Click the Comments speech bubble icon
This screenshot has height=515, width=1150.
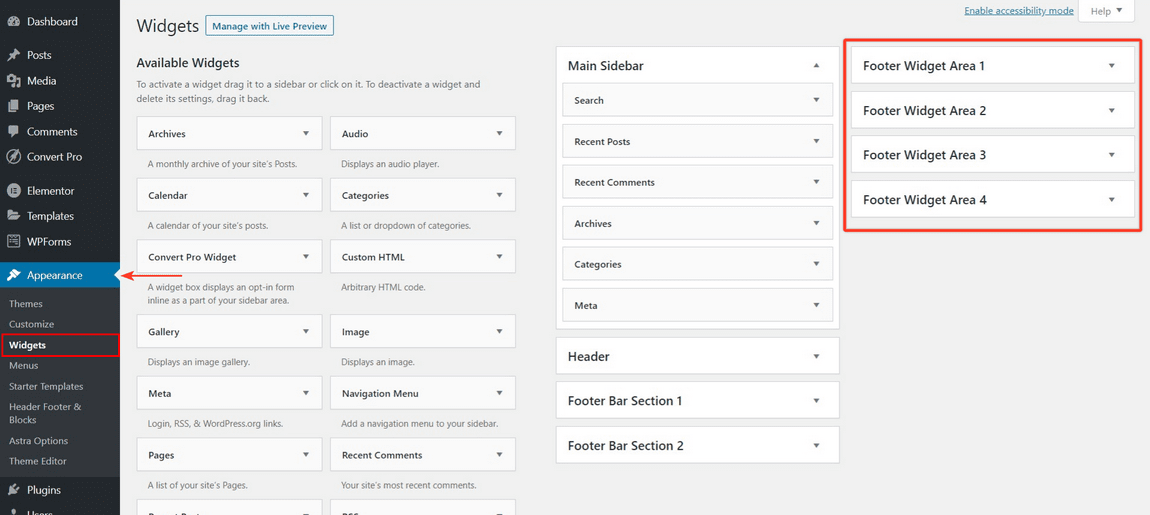click(13, 132)
